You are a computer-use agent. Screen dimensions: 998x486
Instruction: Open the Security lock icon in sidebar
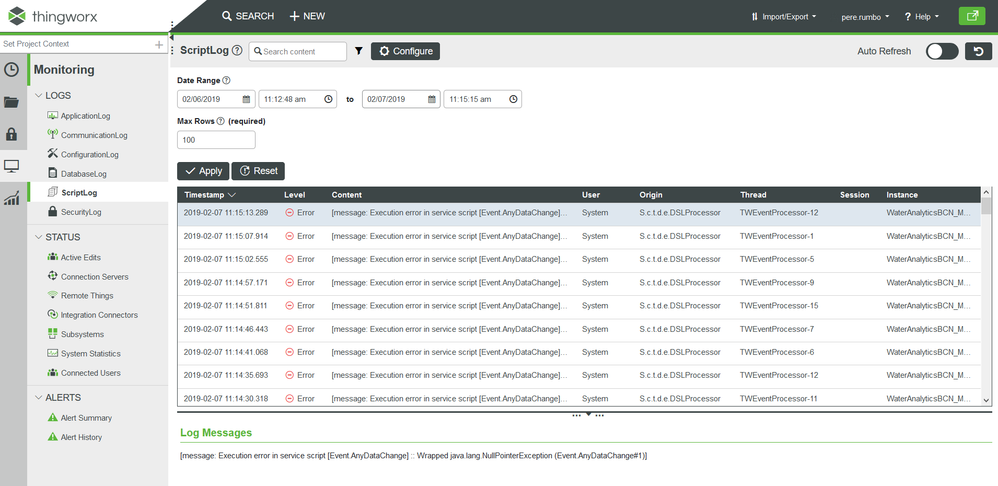(x=12, y=134)
